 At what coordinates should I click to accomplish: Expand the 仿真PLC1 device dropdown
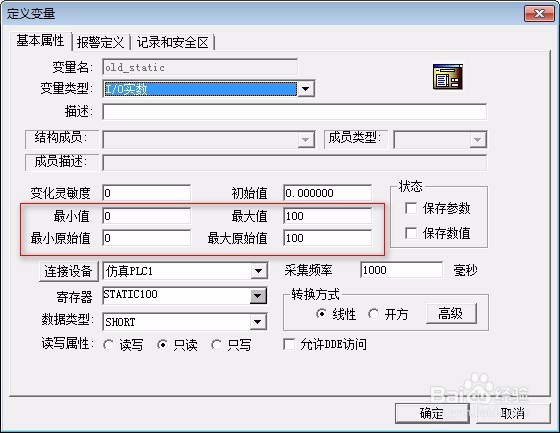259,271
